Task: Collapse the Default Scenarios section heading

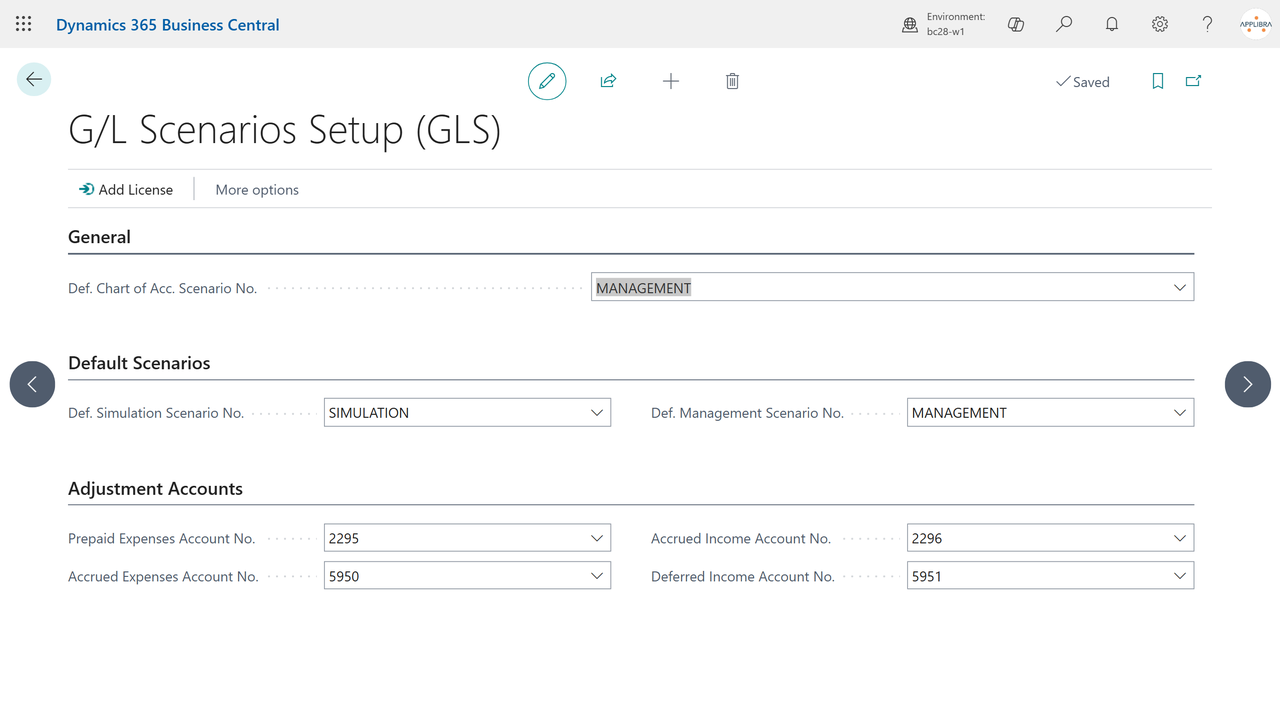Action: click(x=139, y=363)
